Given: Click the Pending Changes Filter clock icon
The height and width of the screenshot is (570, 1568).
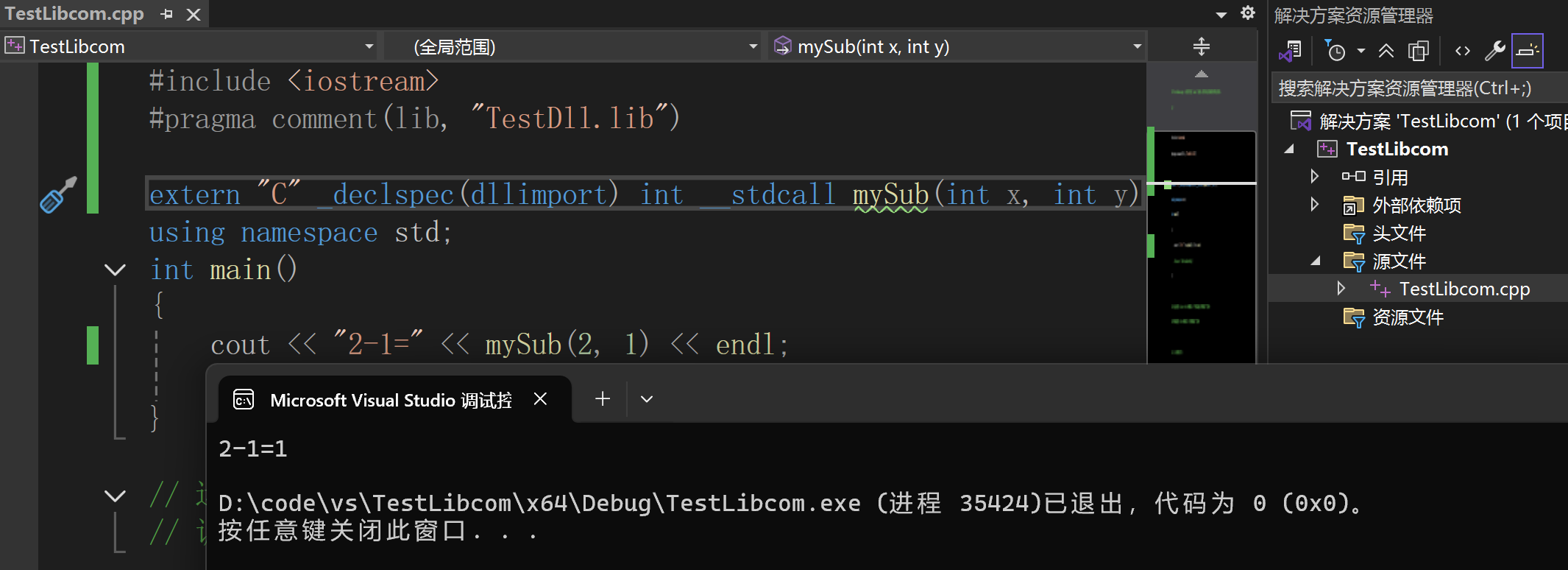Looking at the screenshot, I should [x=1335, y=51].
